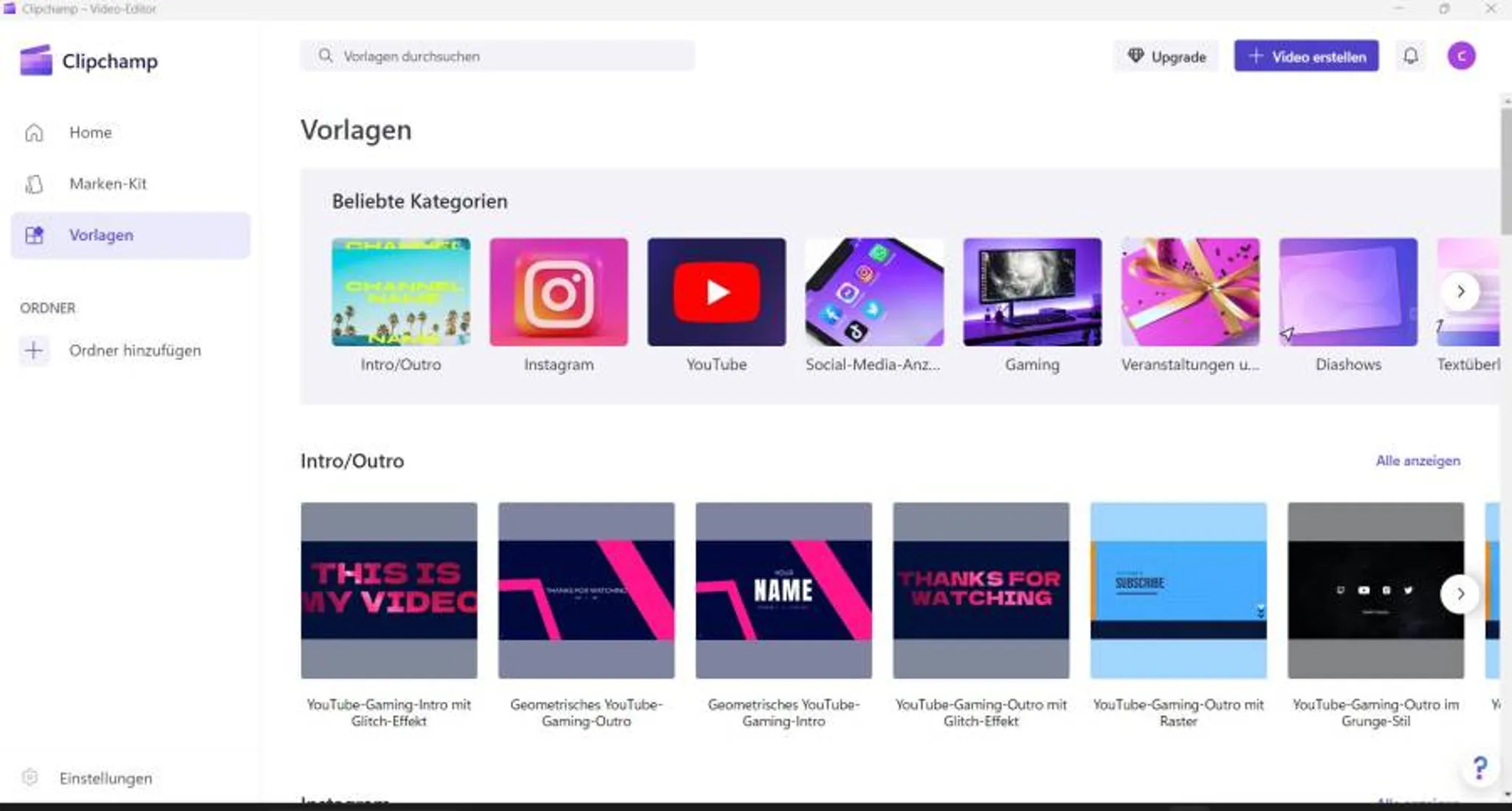Open the Intro/Outro category tile
1512x811 pixels.
[401, 292]
